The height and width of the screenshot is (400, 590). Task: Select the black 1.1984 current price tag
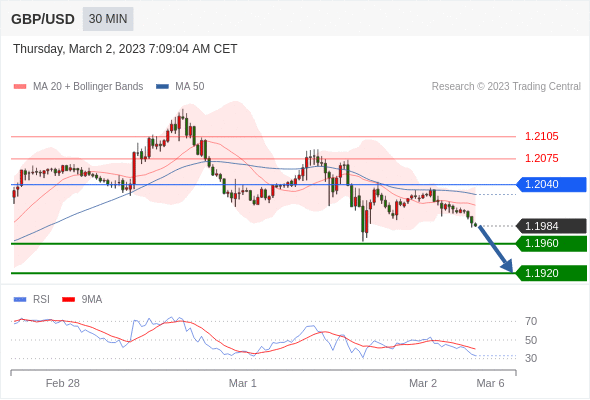click(x=551, y=226)
